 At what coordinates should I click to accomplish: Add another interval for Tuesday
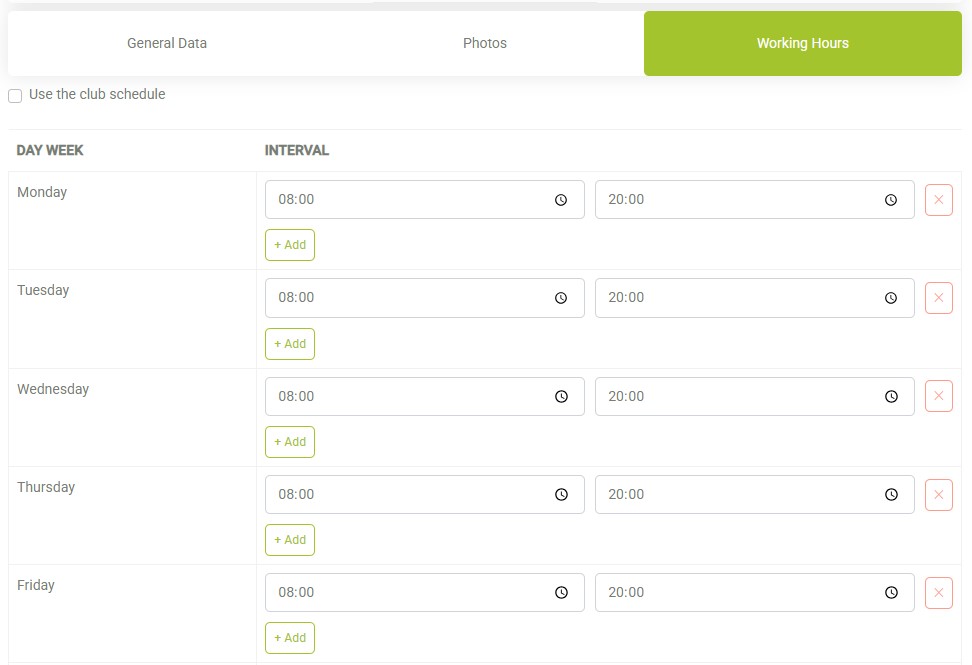coord(290,344)
